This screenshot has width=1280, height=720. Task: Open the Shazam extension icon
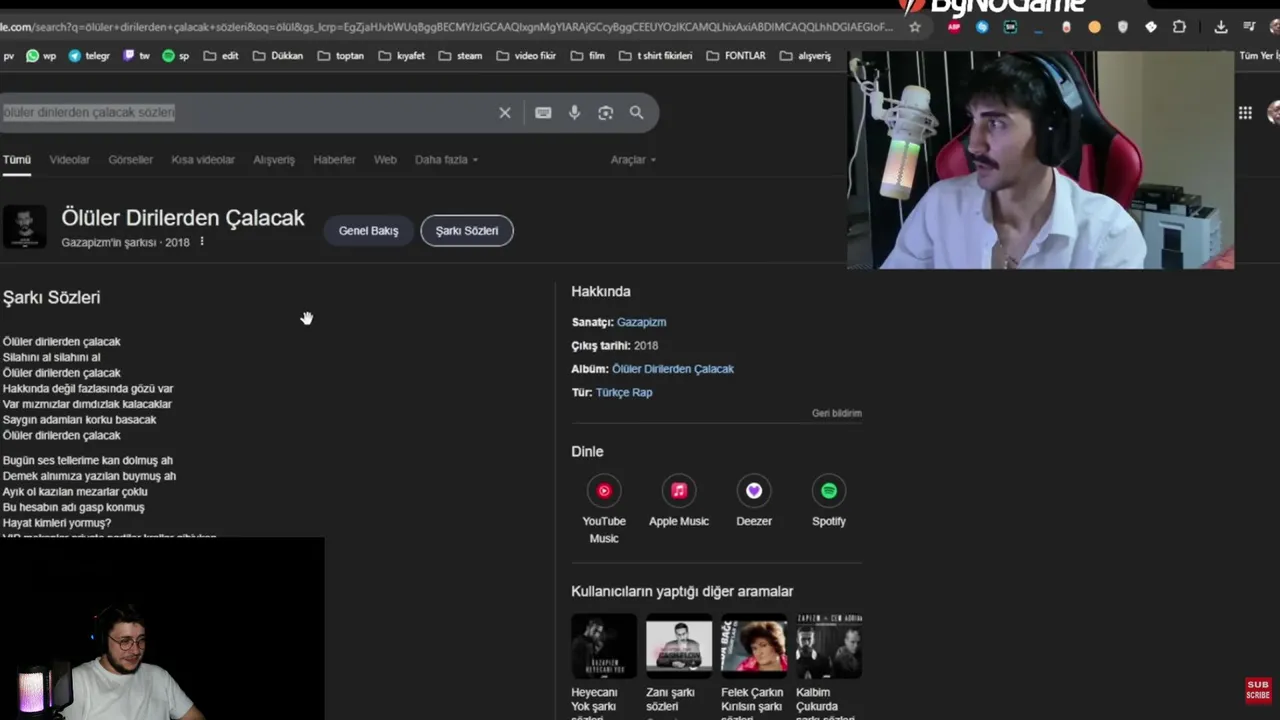(x=982, y=27)
